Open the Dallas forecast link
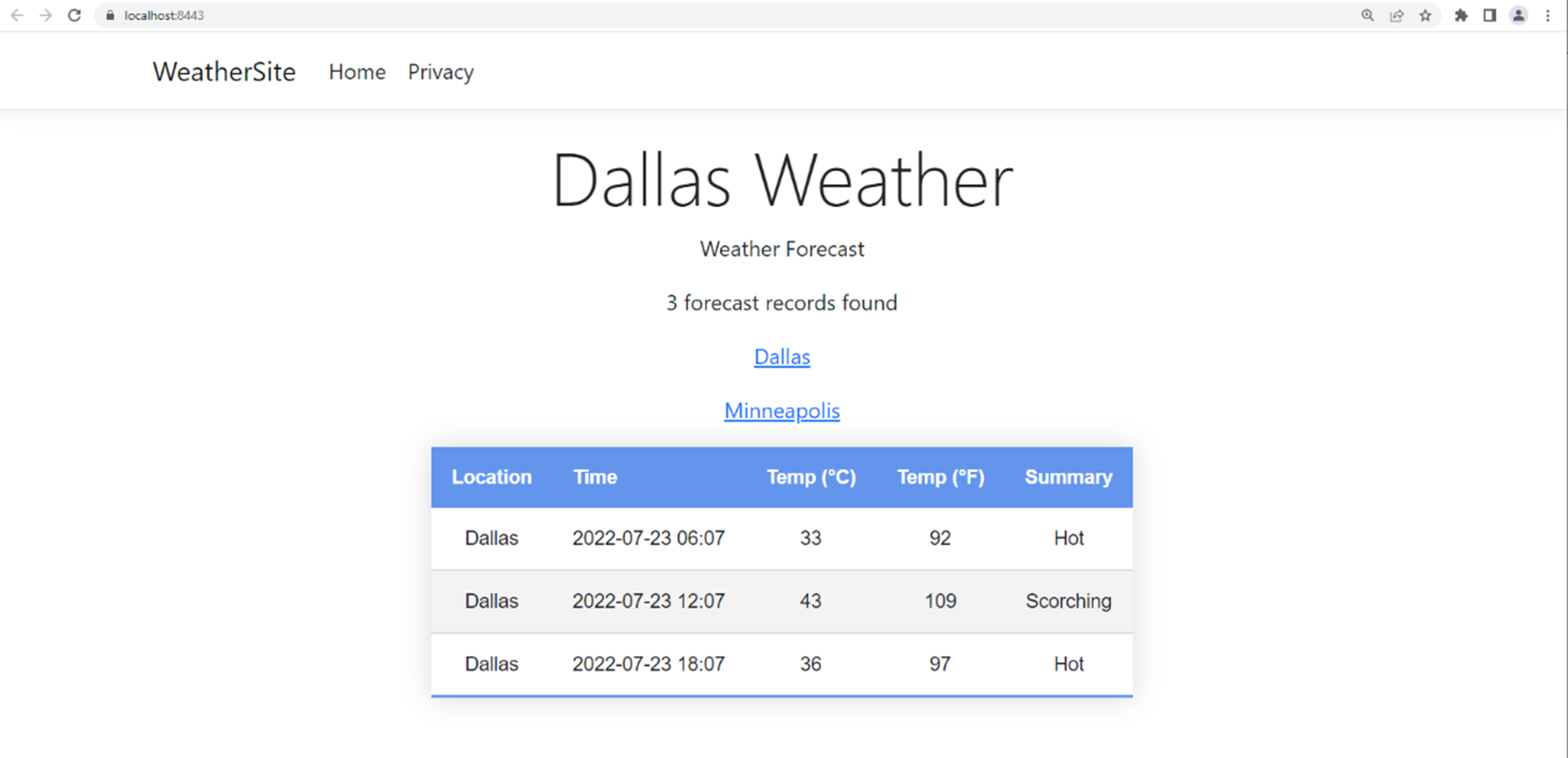Image resolution: width=1568 pixels, height=758 pixels. (782, 357)
